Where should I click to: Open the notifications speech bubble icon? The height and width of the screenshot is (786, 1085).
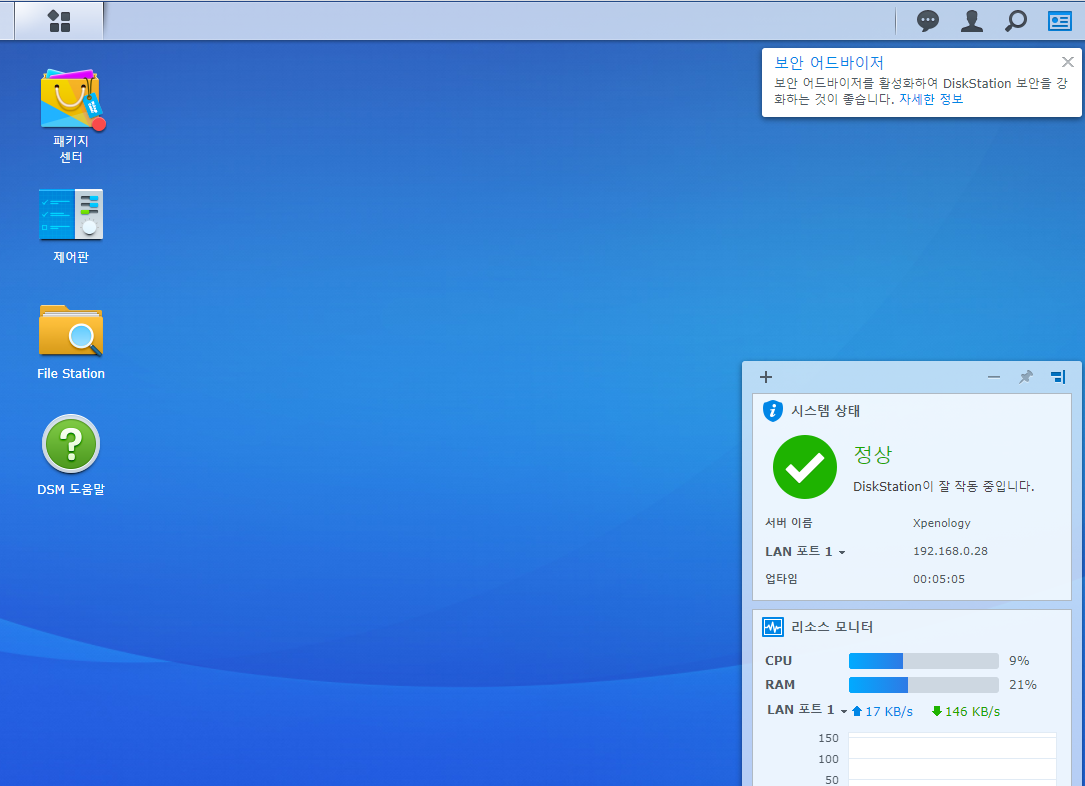pyautogui.click(x=927, y=21)
